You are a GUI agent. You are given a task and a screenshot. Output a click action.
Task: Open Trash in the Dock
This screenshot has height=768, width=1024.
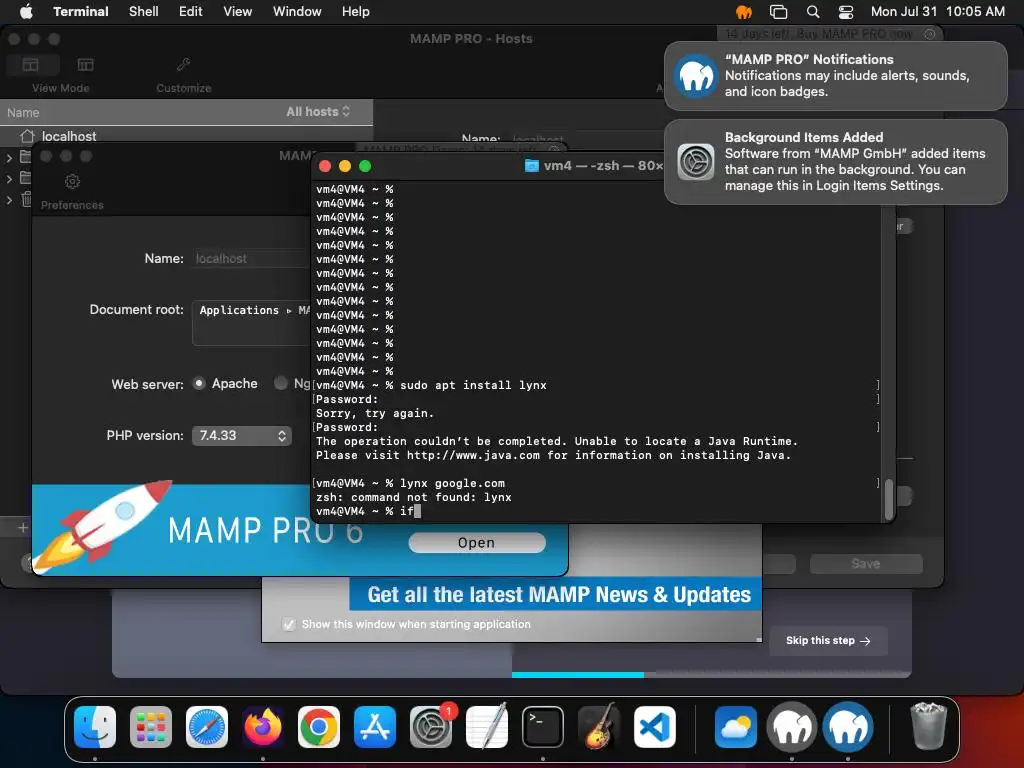[x=929, y=727]
